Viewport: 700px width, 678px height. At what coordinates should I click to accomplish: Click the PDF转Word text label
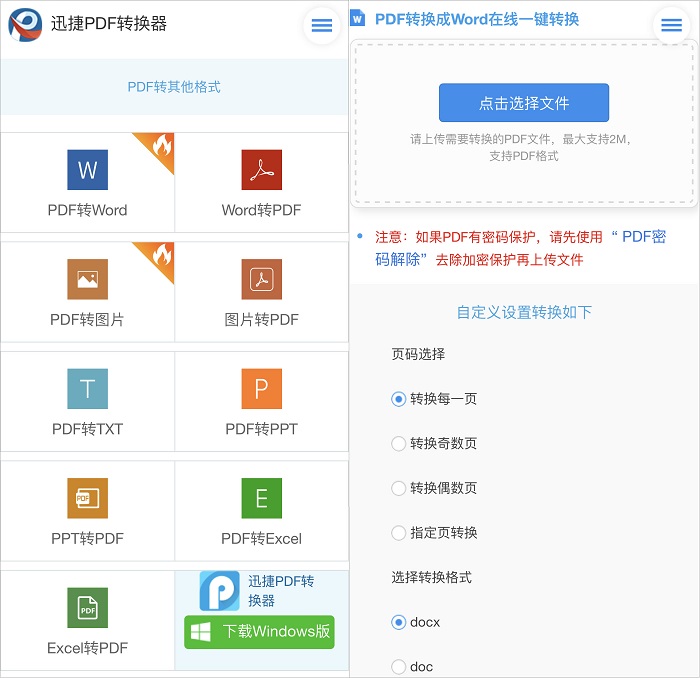coord(88,210)
